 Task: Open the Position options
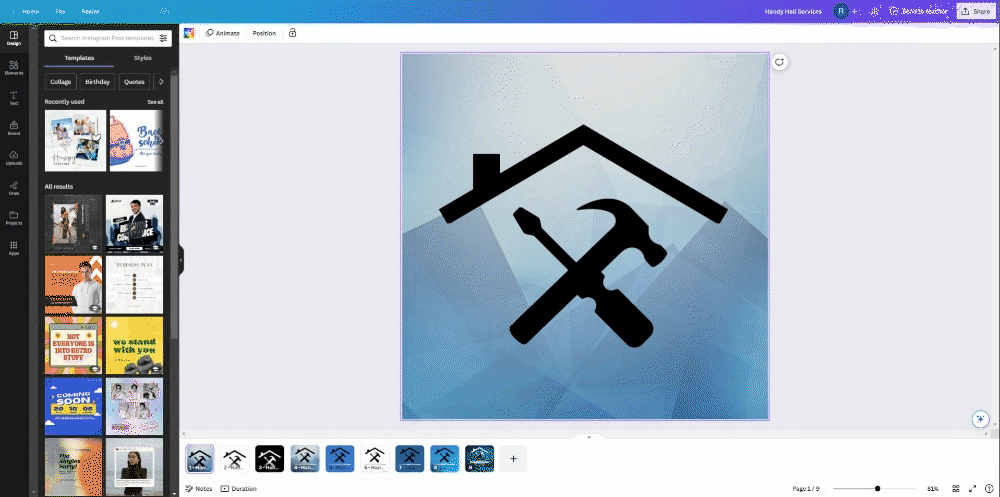pos(264,33)
